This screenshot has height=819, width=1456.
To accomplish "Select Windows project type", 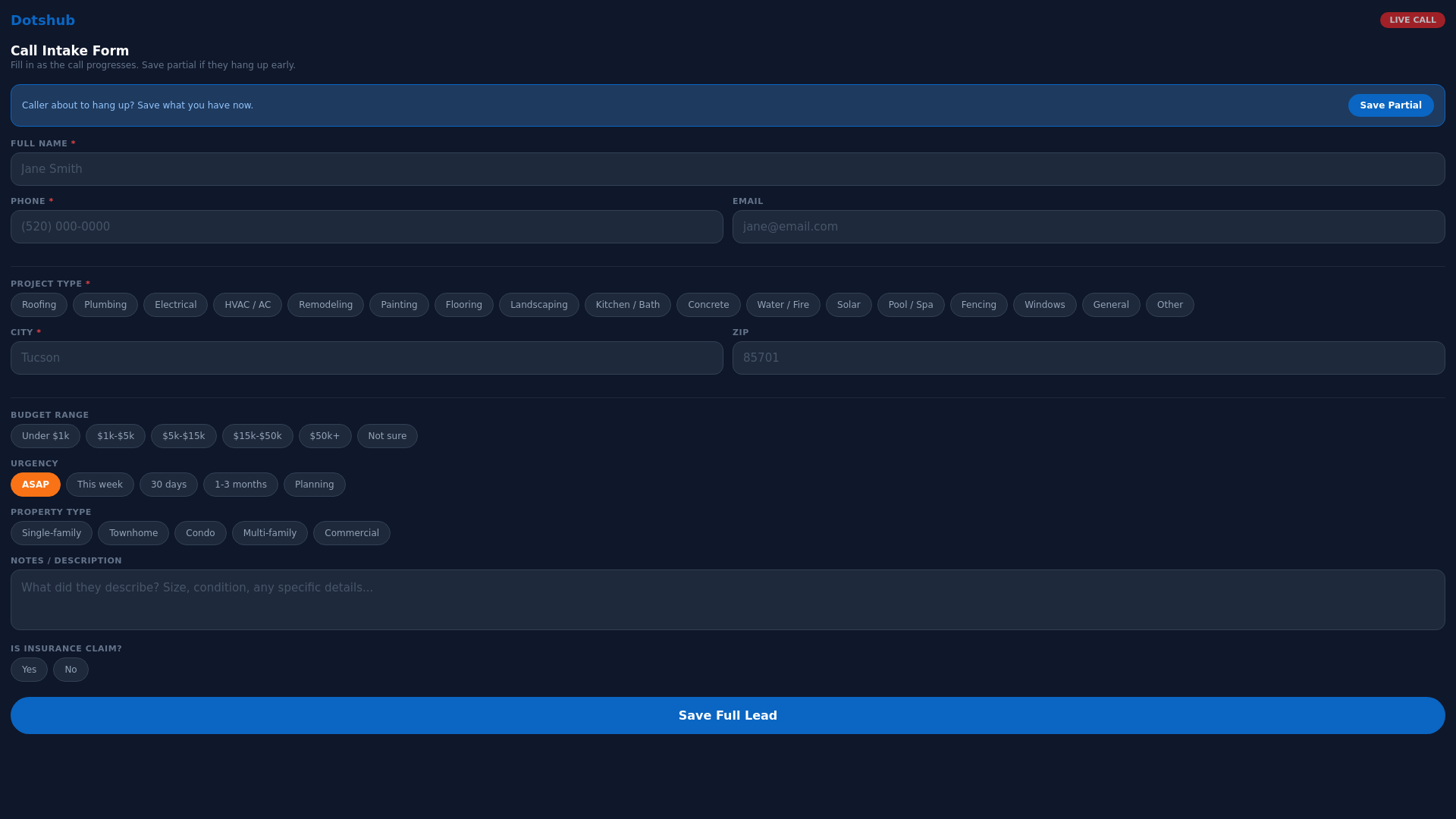I will [1044, 305].
